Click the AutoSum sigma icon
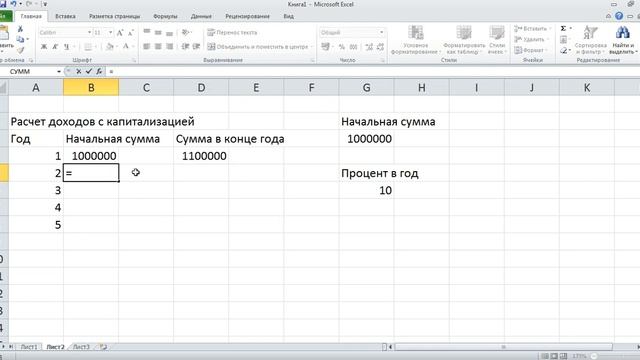The height and width of the screenshot is (360, 640). pos(564,28)
